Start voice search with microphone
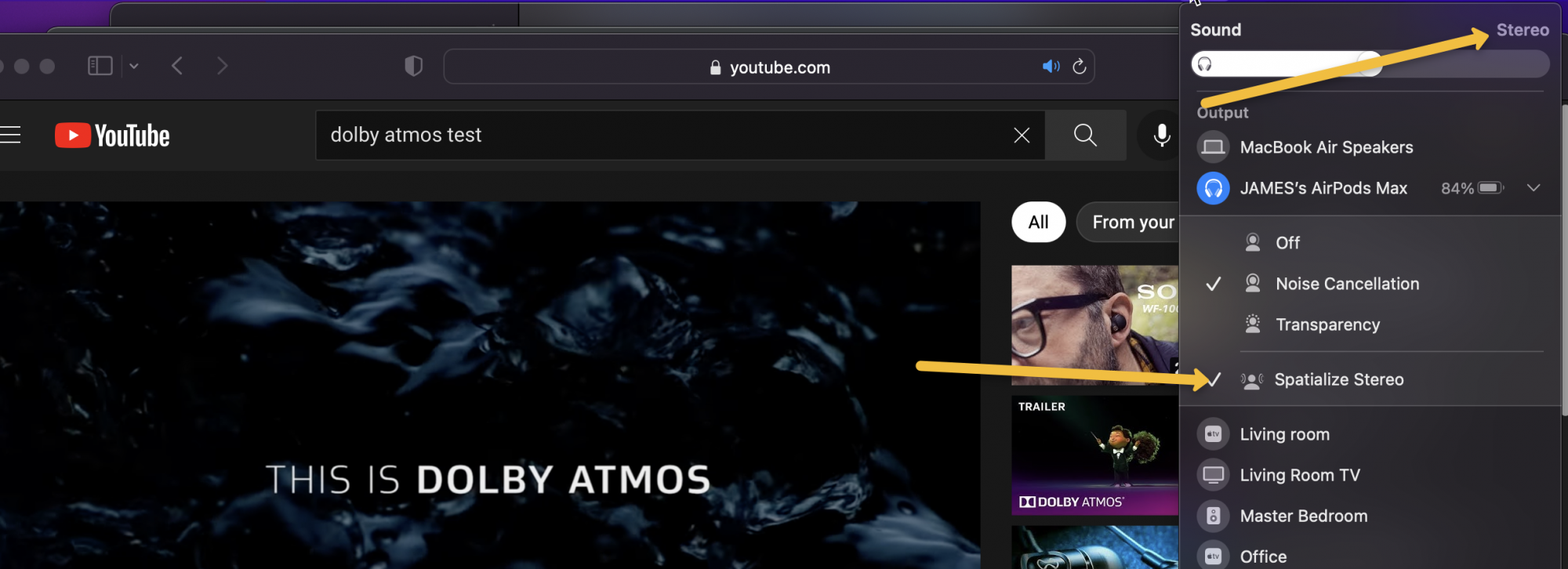The image size is (1568, 569). click(1162, 135)
